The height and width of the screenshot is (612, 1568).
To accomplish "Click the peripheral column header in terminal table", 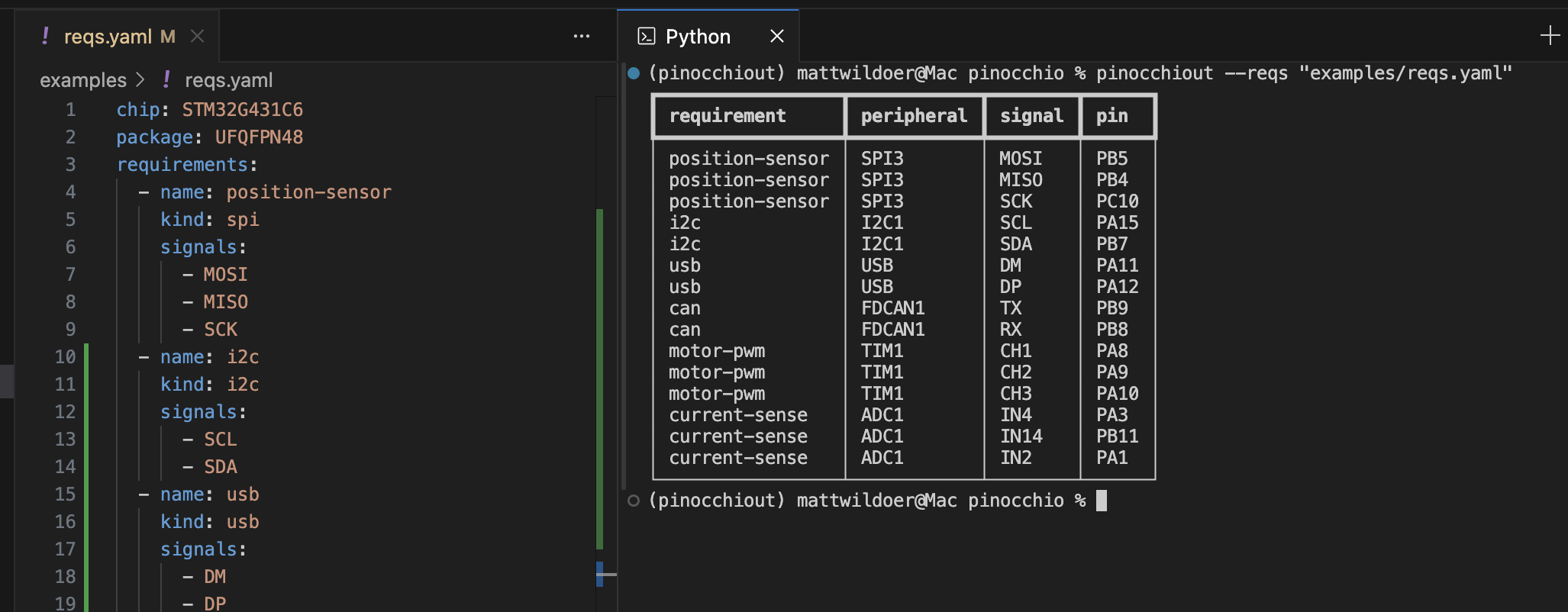I will [914, 116].
